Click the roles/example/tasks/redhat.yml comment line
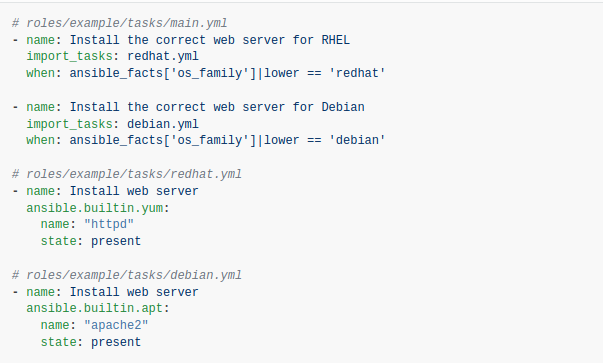Viewport: 603px width, 363px height. coord(127,174)
